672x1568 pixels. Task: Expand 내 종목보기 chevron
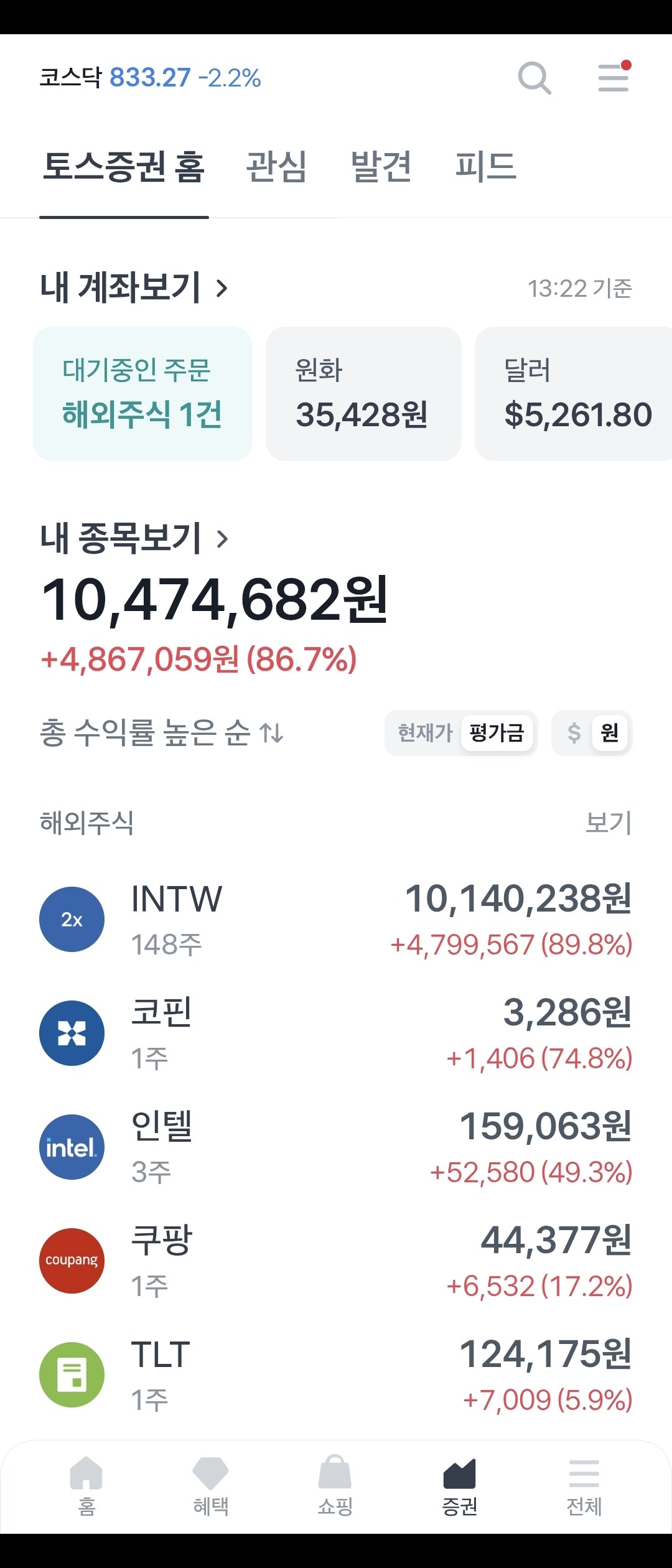[222, 539]
